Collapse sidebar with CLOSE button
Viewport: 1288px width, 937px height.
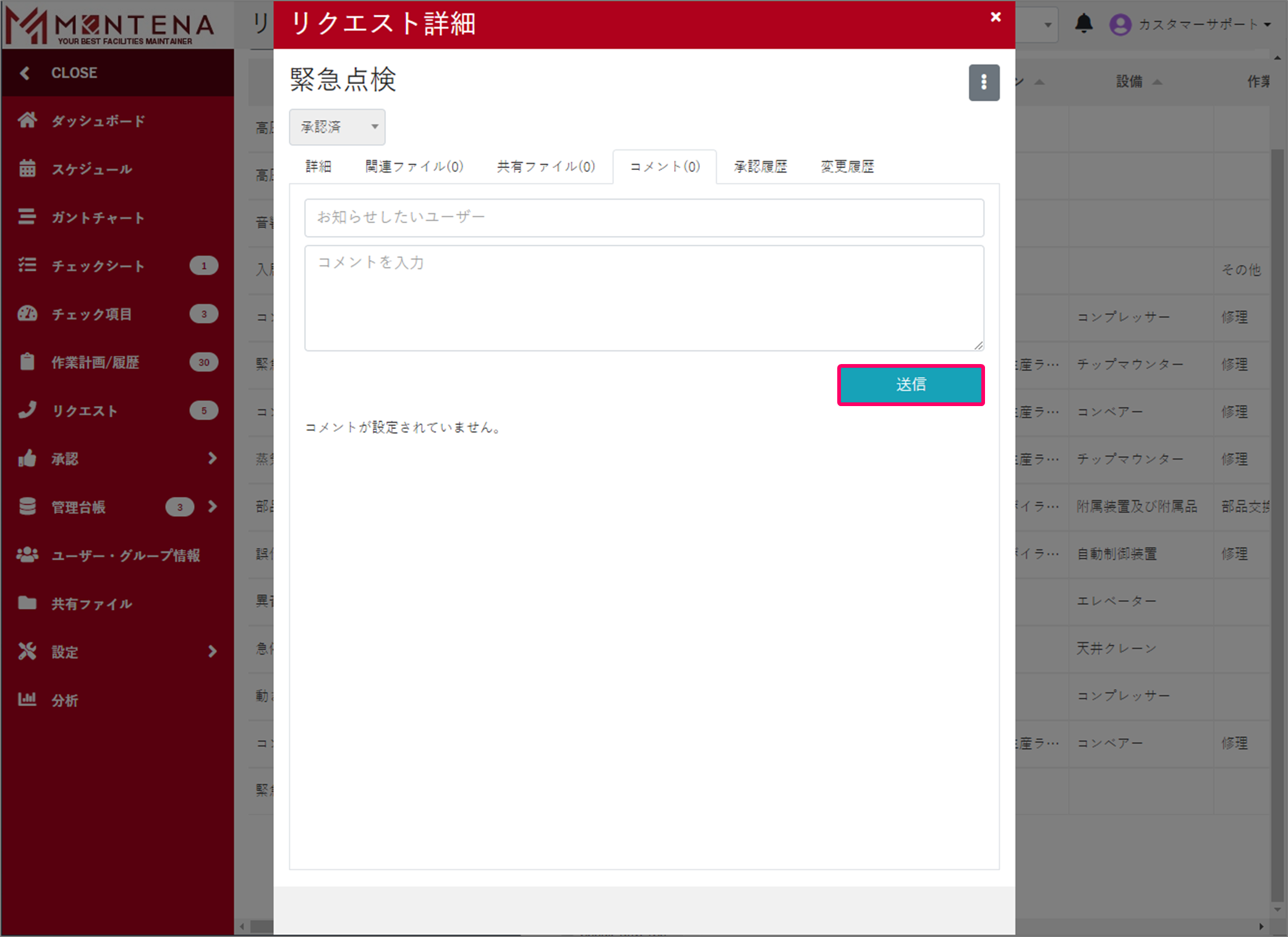pyautogui.click(x=62, y=72)
